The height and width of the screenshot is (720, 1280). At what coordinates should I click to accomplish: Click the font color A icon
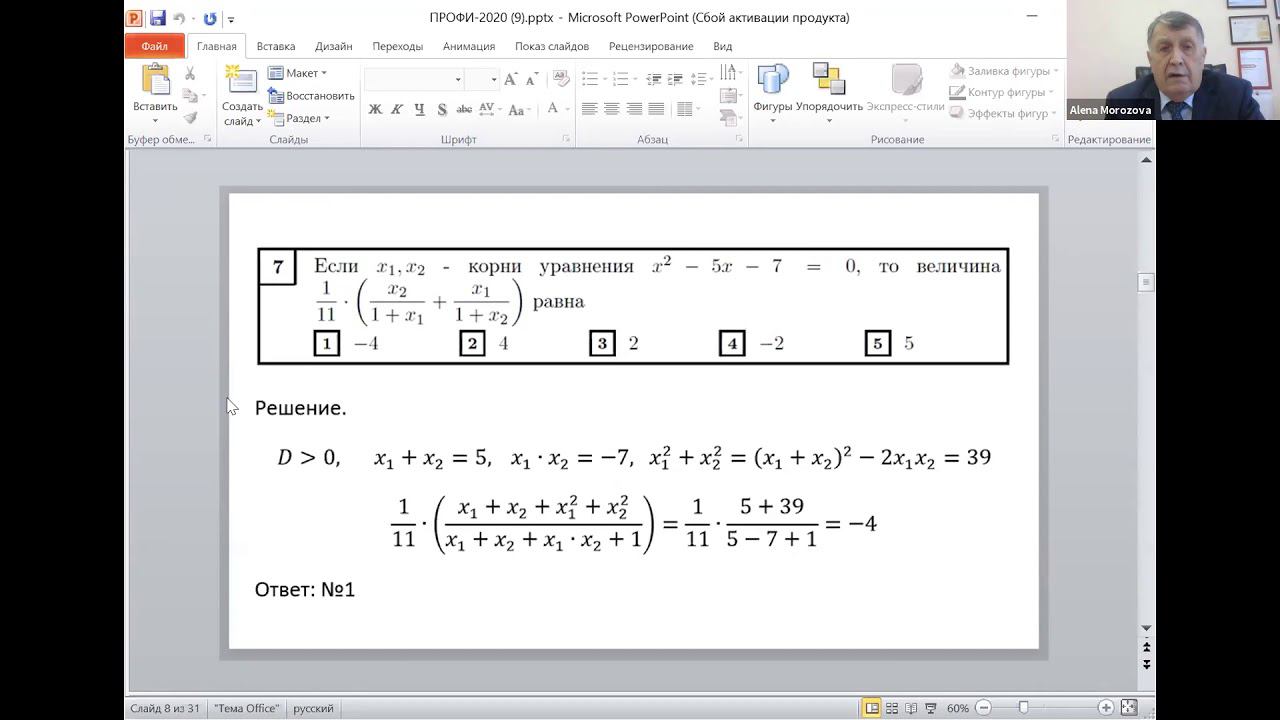click(552, 109)
